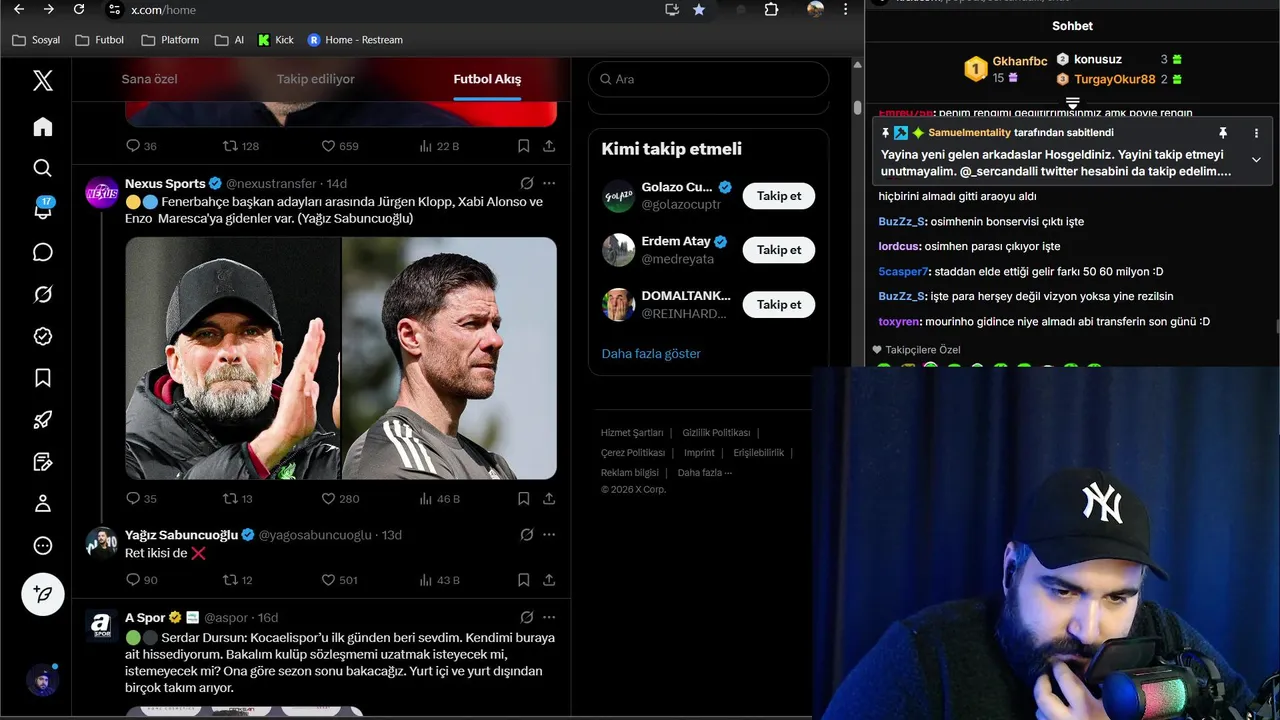Bookmark the top post with 22 B views
Screen dimensions: 1280x720
pyautogui.click(x=523, y=145)
